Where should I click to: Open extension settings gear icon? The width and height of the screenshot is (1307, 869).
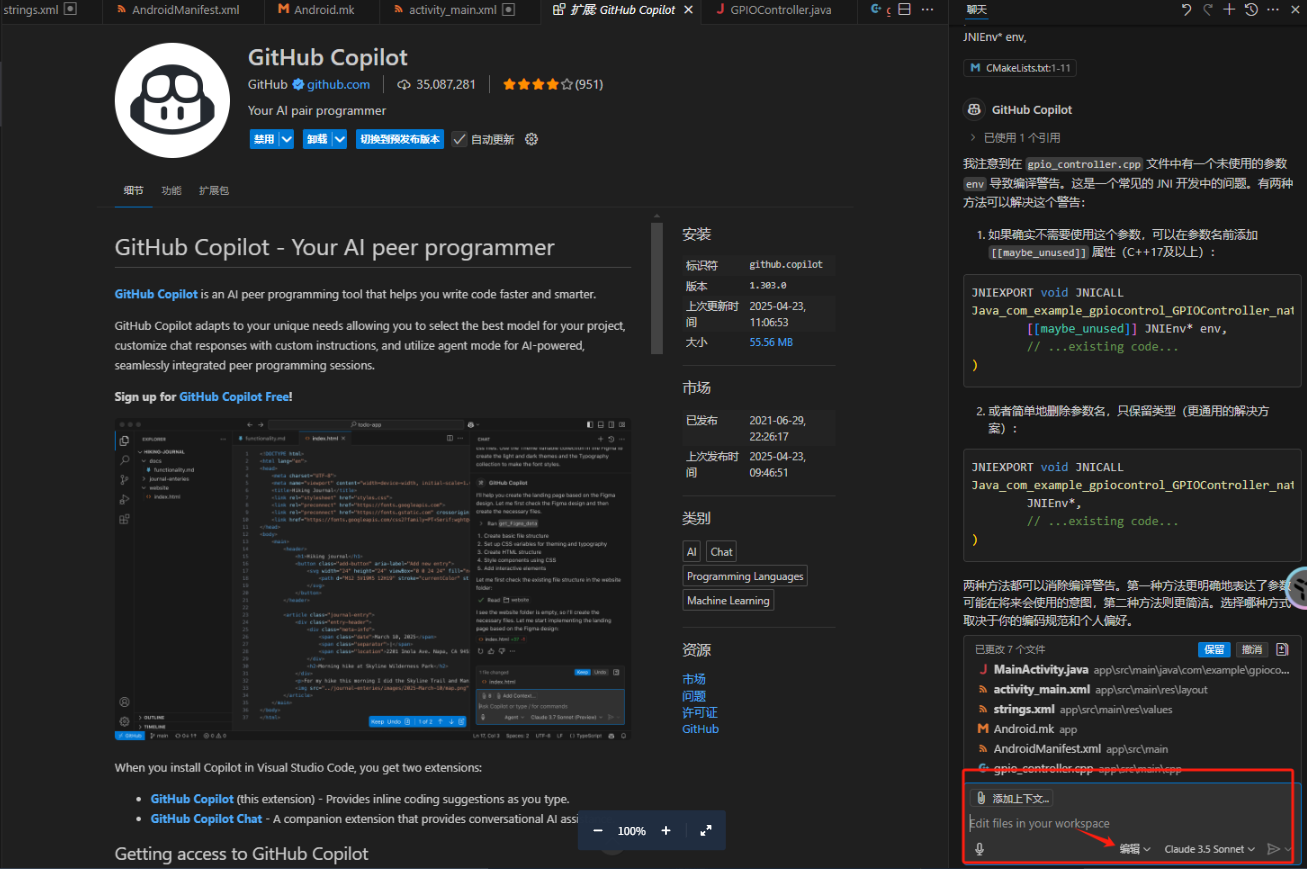click(532, 139)
